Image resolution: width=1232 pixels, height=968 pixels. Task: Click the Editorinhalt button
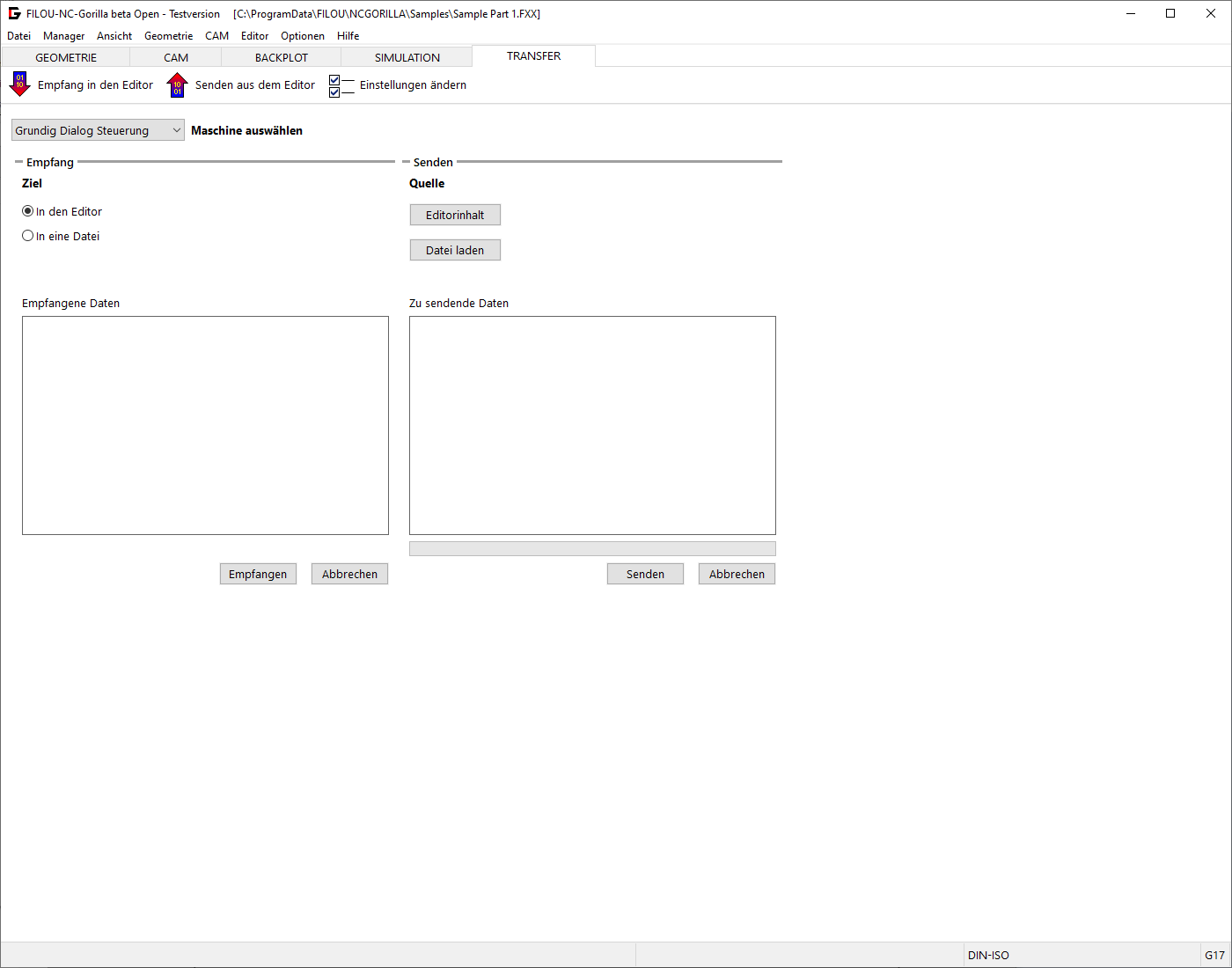tap(455, 215)
